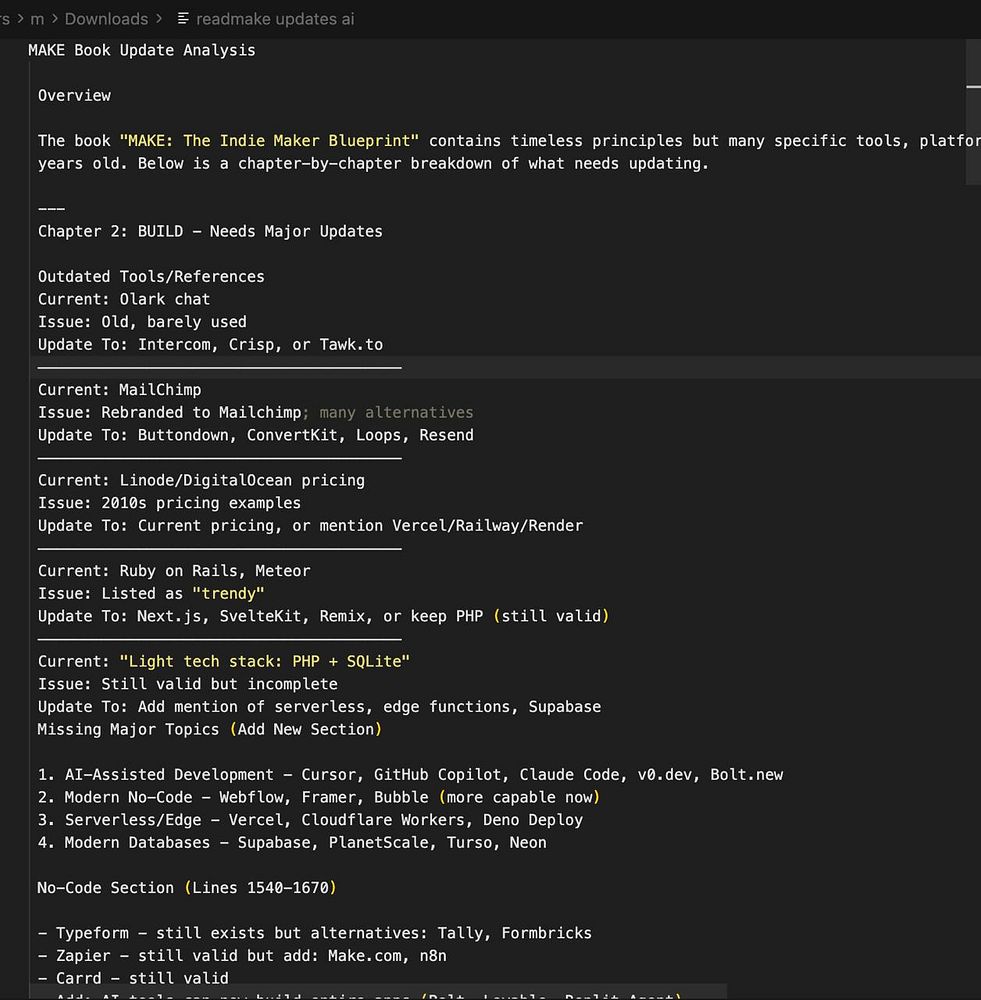Click line 'Current: Linode/DigitalOcean pricing'
This screenshot has height=1000, width=981.
(201, 481)
